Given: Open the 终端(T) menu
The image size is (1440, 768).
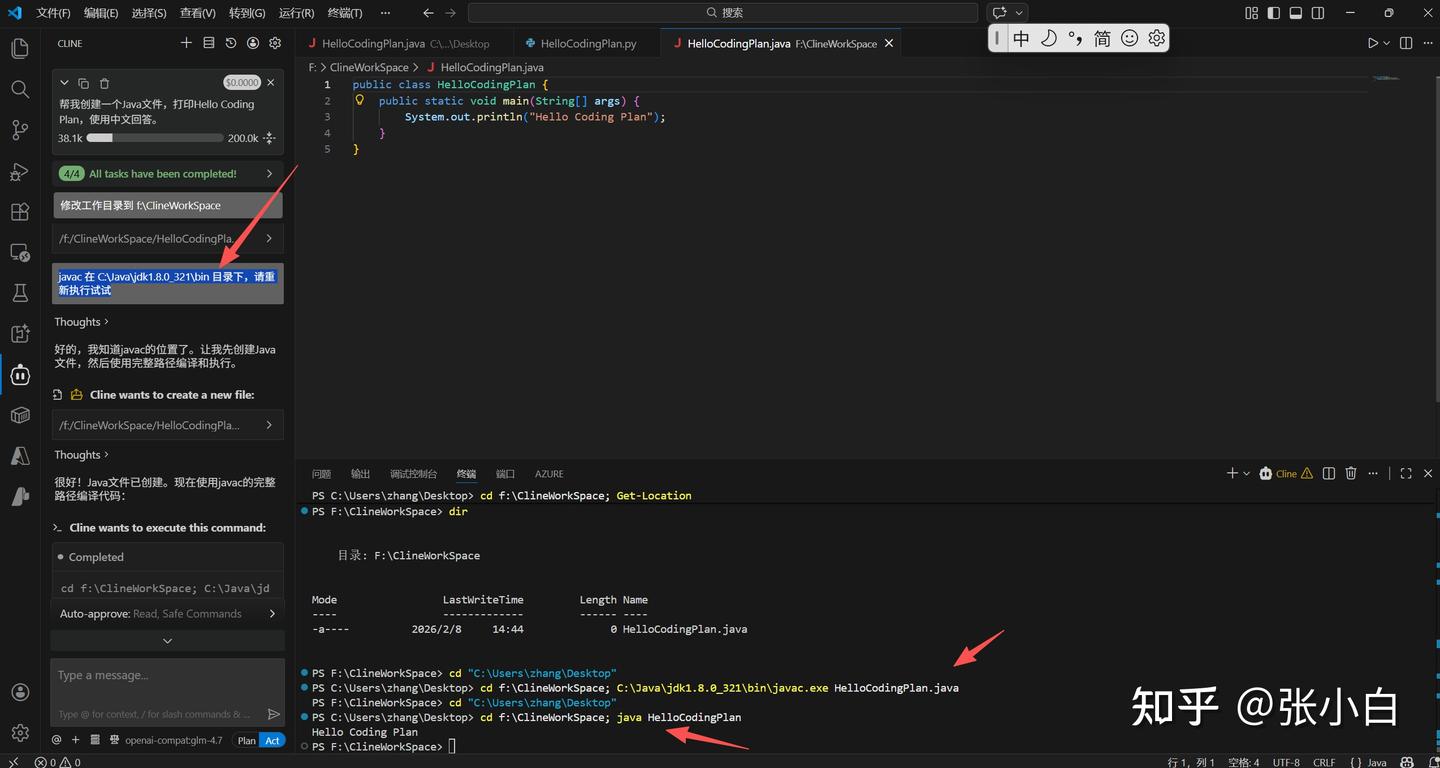Looking at the screenshot, I should (x=345, y=13).
